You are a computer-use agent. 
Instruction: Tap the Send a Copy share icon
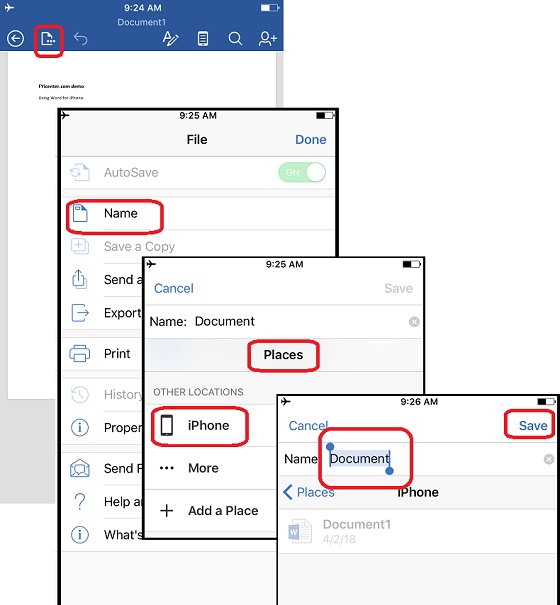tap(80, 279)
